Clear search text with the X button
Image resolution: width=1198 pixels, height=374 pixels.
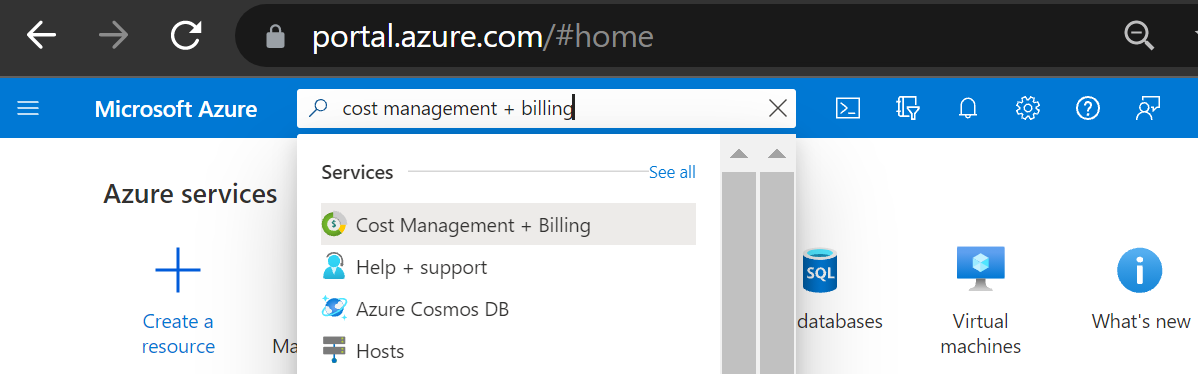[777, 109]
